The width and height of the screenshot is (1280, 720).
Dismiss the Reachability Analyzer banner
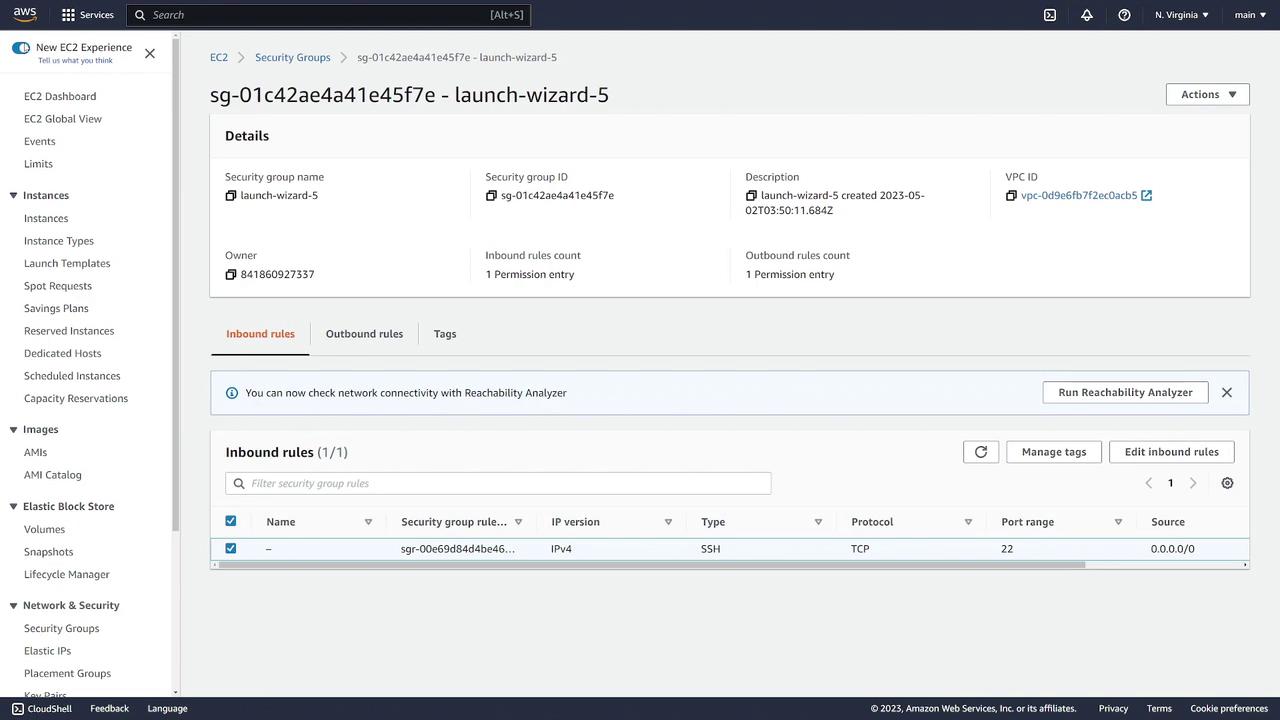coord(1227,393)
